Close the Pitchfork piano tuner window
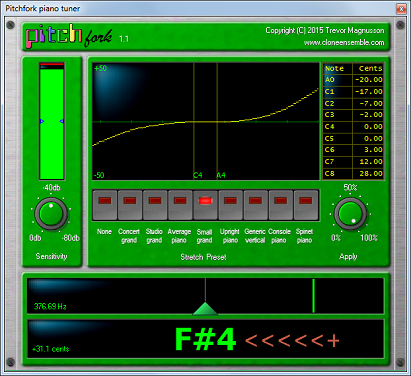The image size is (411, 376). (x=401, y=9)
